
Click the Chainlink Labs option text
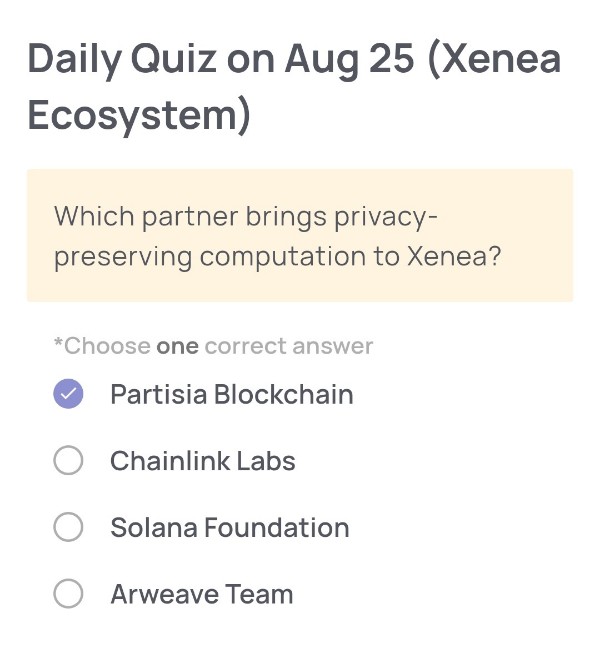click(202, 461)
